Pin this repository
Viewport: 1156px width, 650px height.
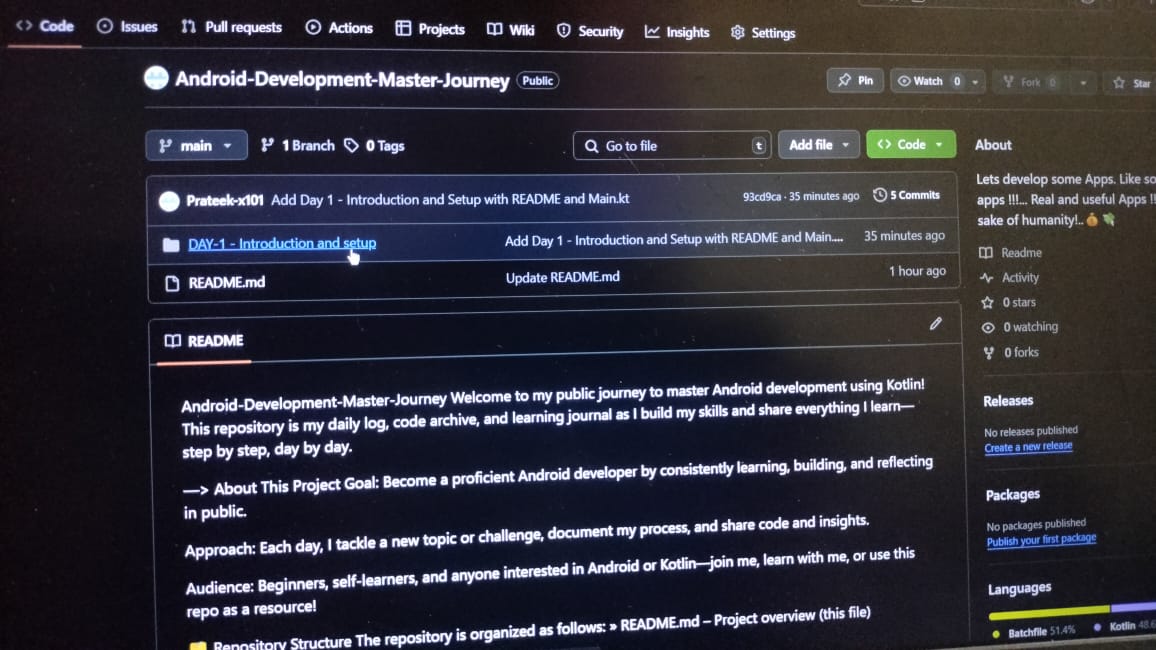[855, 81]
